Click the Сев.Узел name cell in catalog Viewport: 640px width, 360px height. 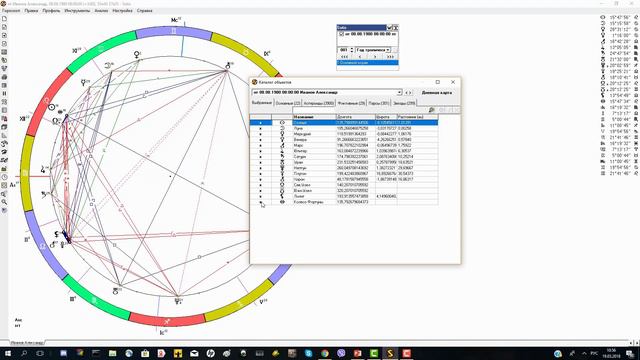point(314,185)
